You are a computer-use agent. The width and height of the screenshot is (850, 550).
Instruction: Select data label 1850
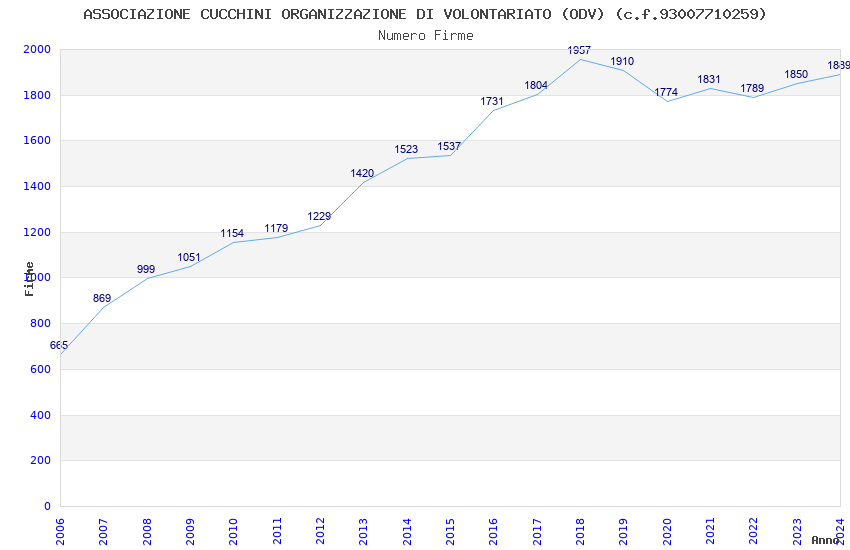(796, 74)
